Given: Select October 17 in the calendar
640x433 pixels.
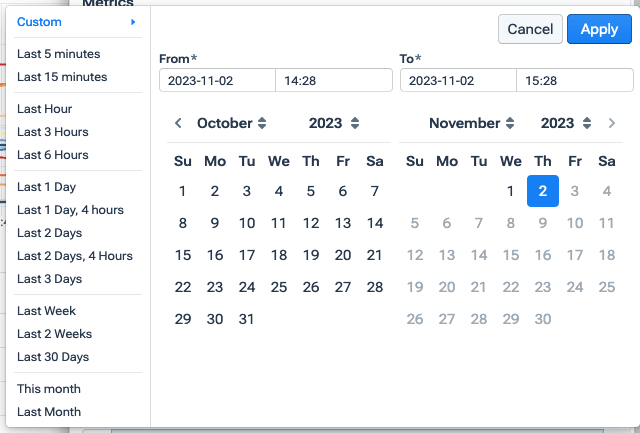Looking at the screenshot, I should pos(247,255).
